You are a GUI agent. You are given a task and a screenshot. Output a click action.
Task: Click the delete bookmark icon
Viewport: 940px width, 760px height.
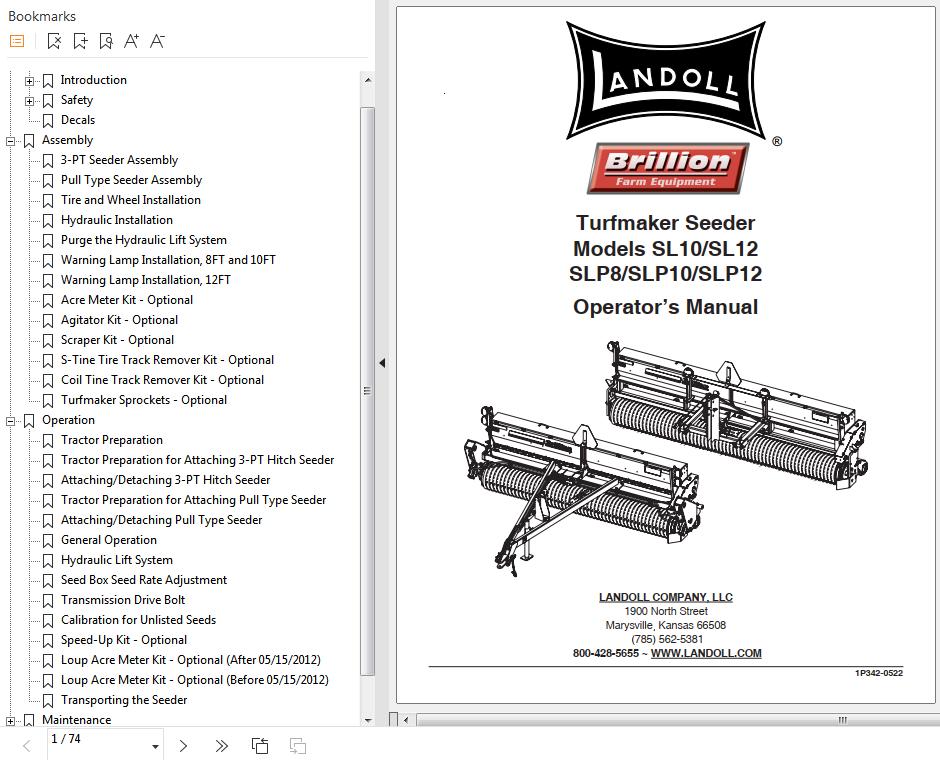tap(54, 41)
